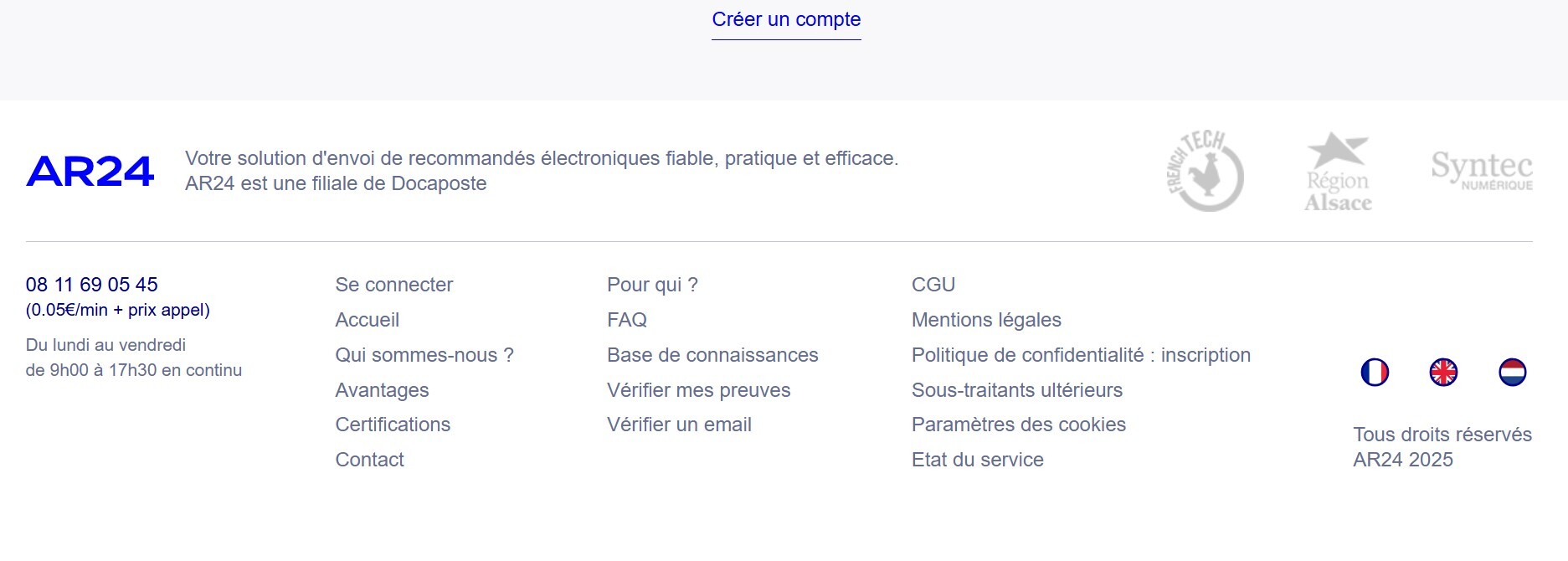The width and height of the screenshot is (1568, 561).
Task: Click the AR24 logo
Action: (90, 171)
